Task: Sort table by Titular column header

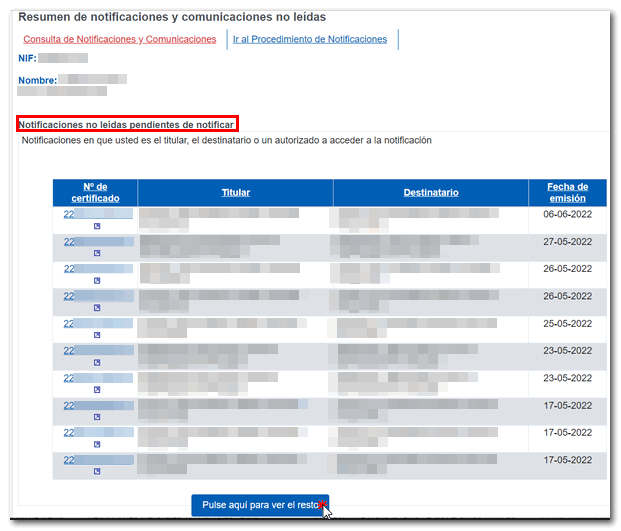Action: (x=235, y=192)
